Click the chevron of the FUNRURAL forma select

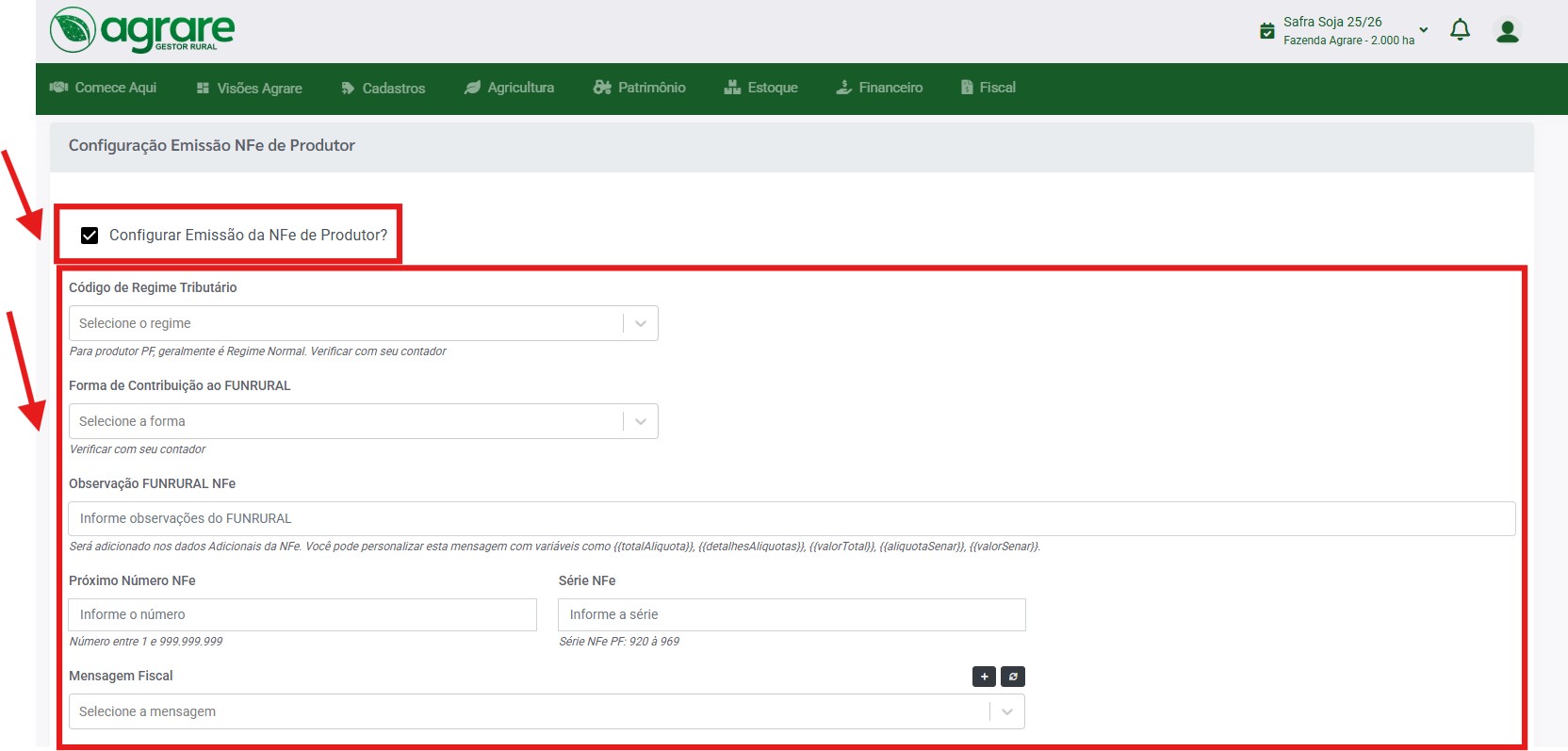[x=641, y=421]
